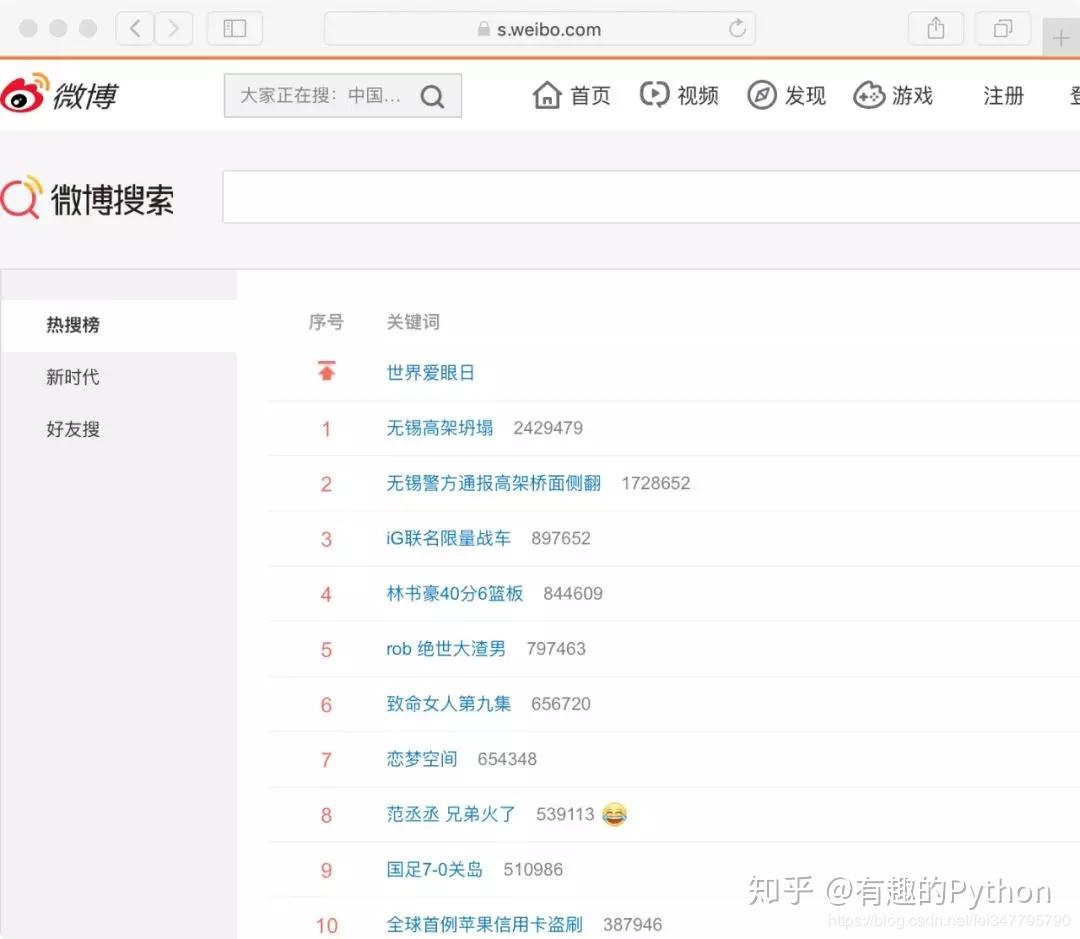Open the pinned 世界爱眼日 topic

(430, 372)
